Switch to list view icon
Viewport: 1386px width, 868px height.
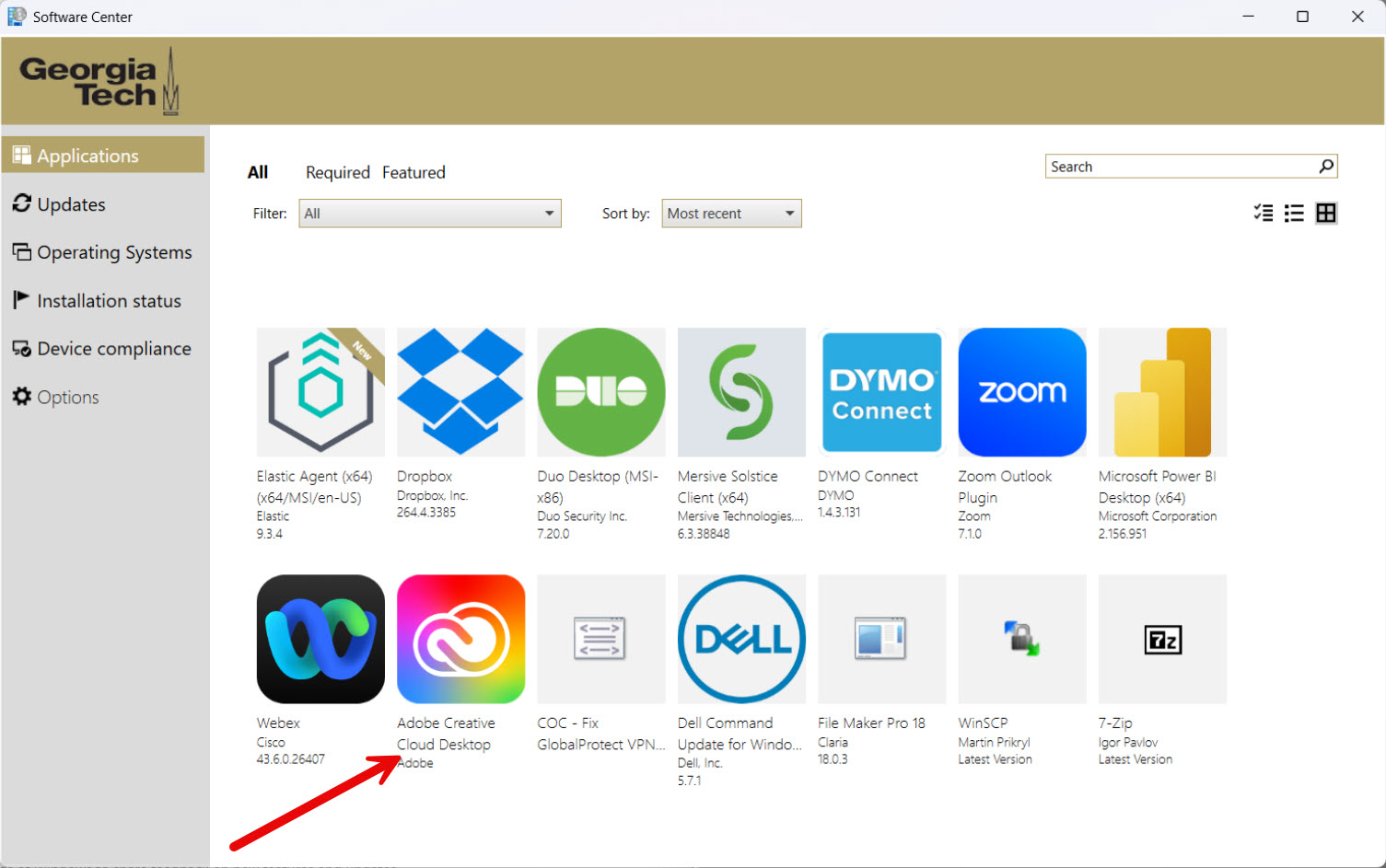coord(1295,214)
